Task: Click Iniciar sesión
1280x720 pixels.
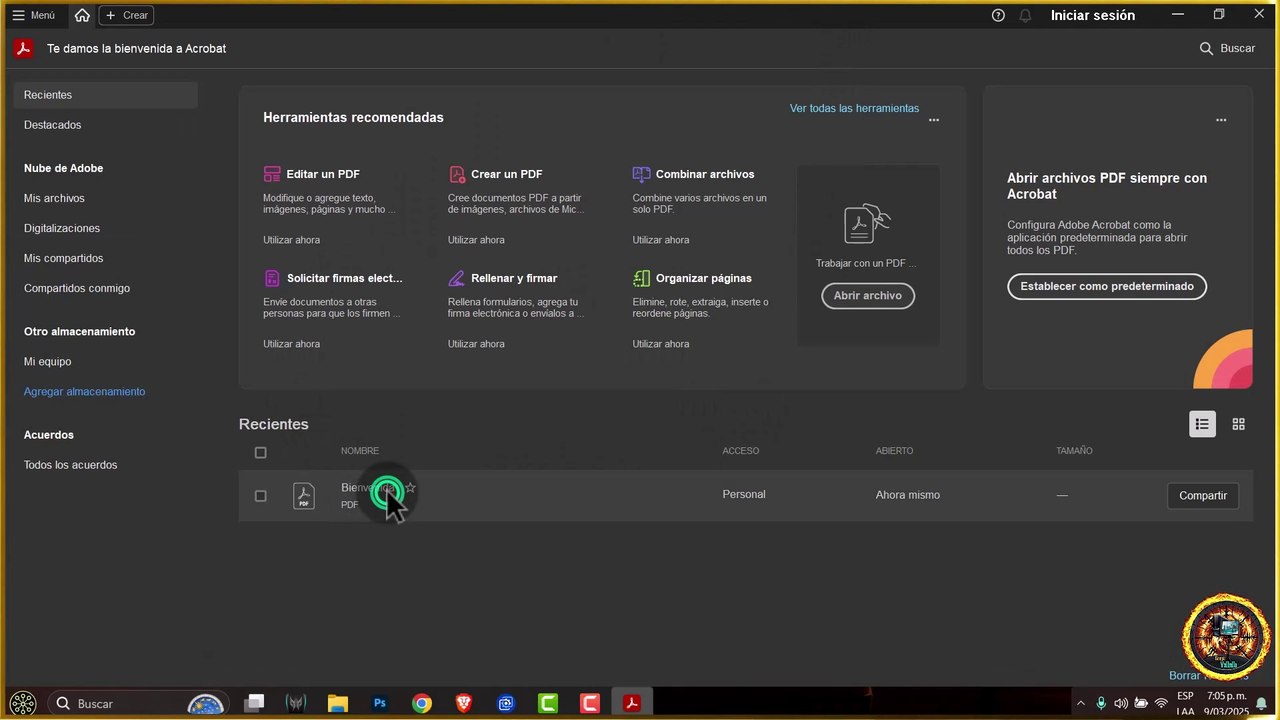Action: point(1093,15)
